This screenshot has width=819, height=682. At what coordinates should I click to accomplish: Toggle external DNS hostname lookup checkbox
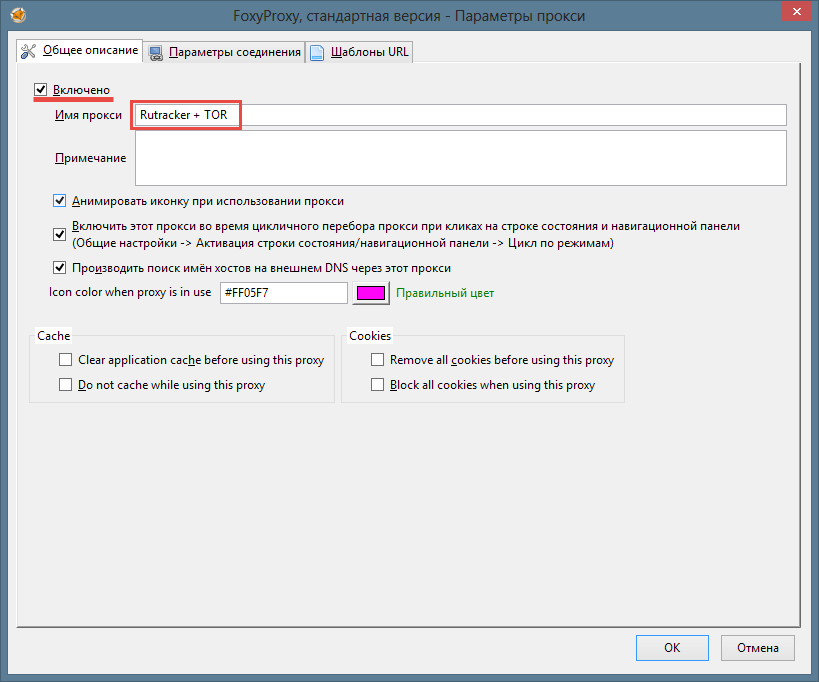(x=60, y=268)
